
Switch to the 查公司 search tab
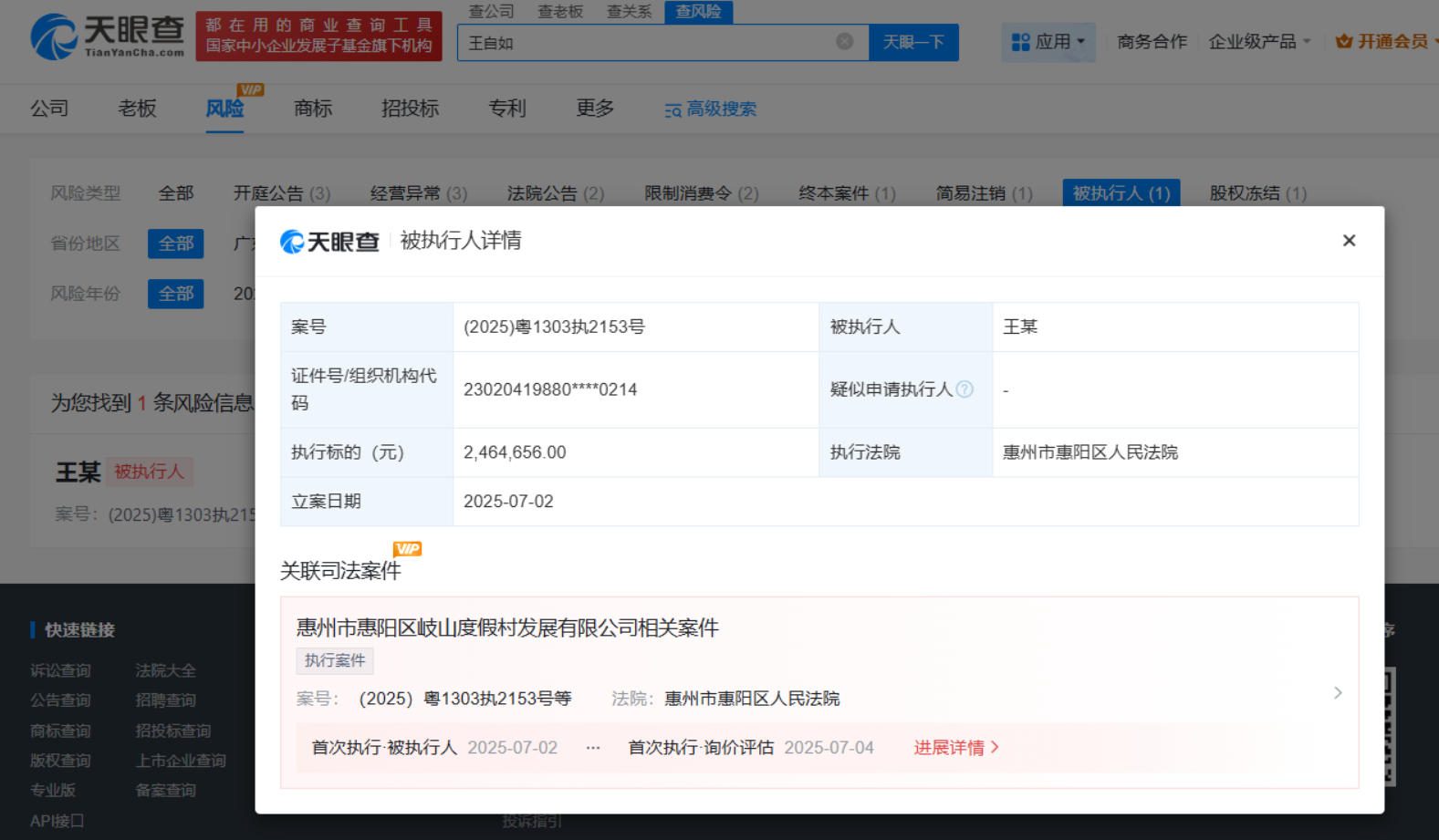pos(492,12)
